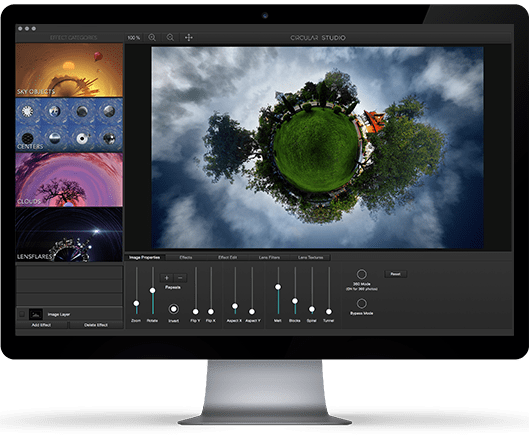
Task: Click the Aspect Y slider handle
Action: point(252,311)
